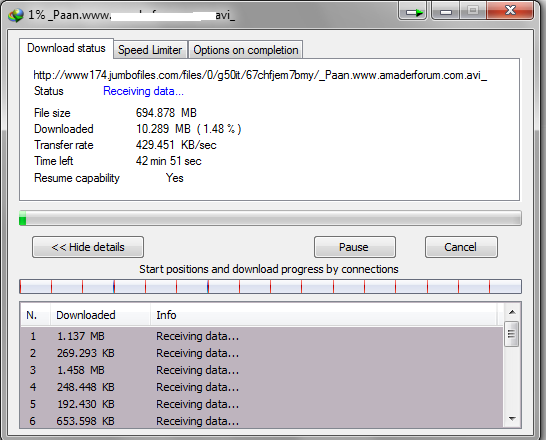Click the N. column header
546x440 pixels.
36,315
